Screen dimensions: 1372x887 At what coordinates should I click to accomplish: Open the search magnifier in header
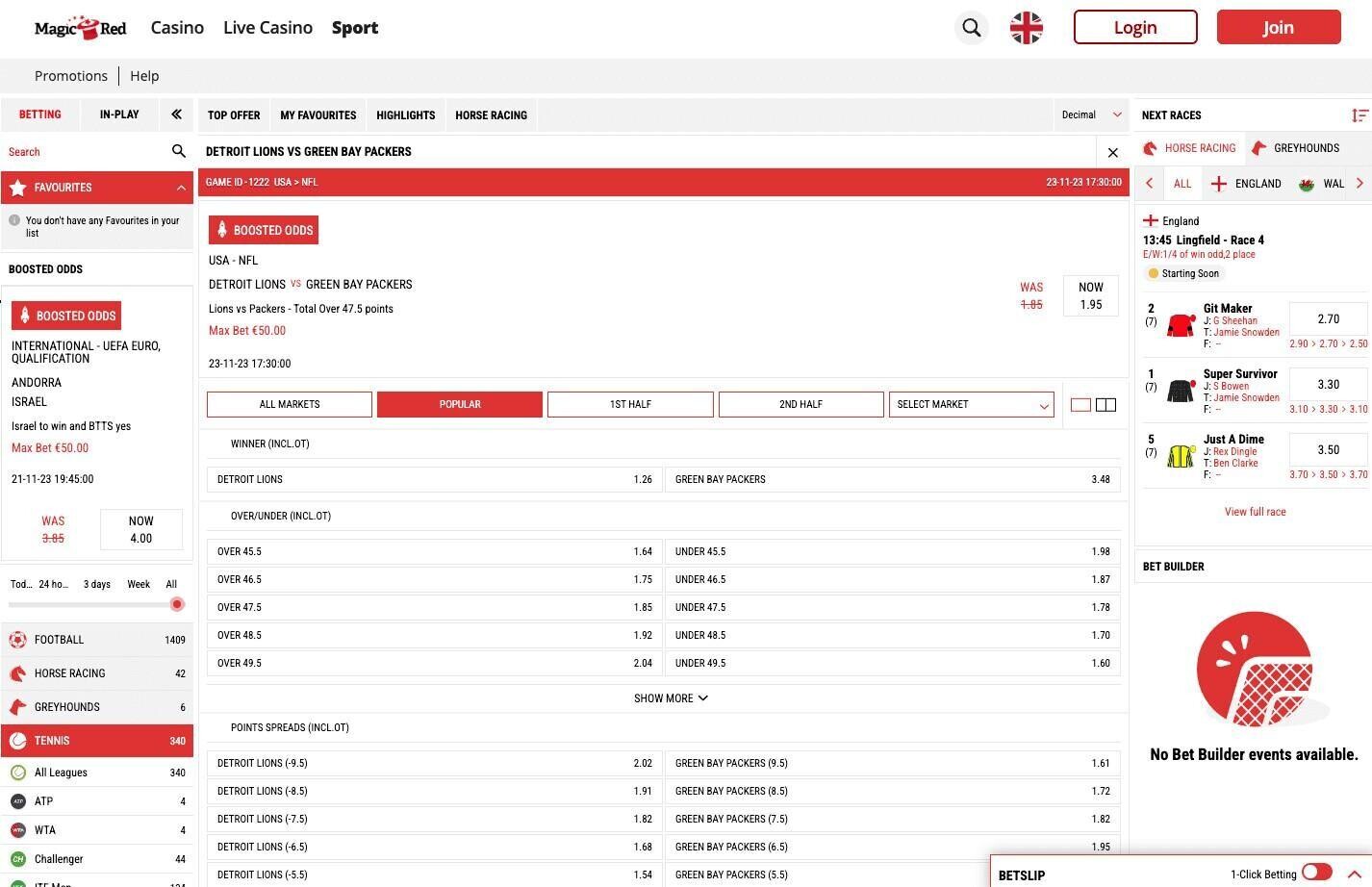(x=972, y=28)
